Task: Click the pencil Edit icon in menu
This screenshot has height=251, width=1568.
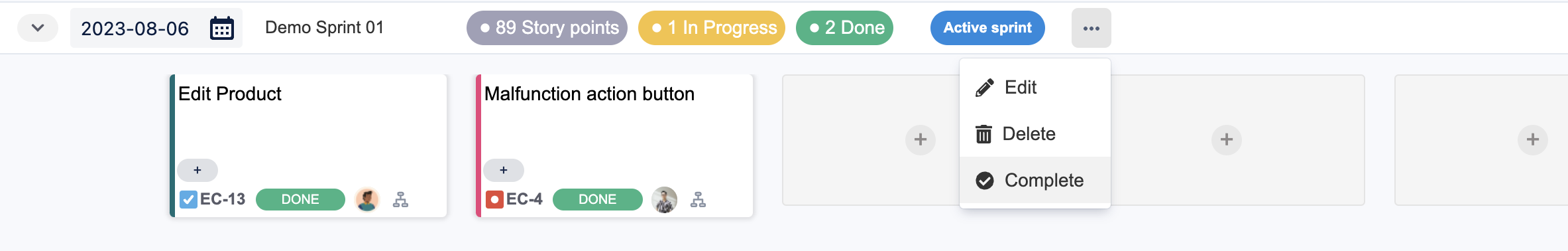Action: [x=985, y=88]
